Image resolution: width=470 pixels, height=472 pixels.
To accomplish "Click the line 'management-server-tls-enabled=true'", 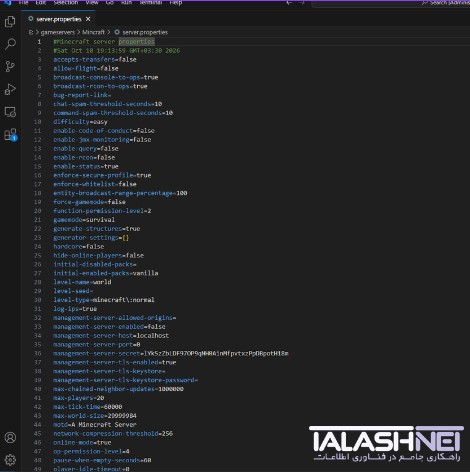I will pos(115,362).
